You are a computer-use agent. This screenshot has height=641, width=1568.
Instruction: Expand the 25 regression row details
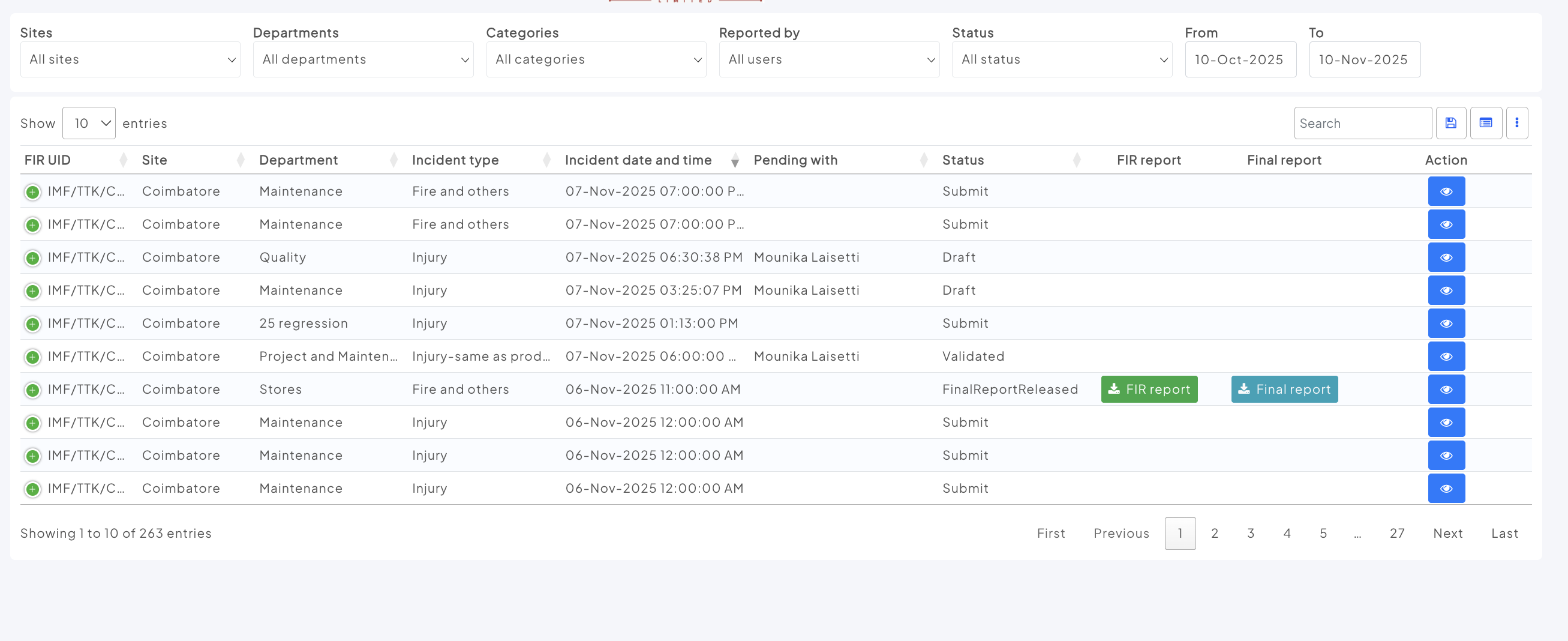click(33, 324)
